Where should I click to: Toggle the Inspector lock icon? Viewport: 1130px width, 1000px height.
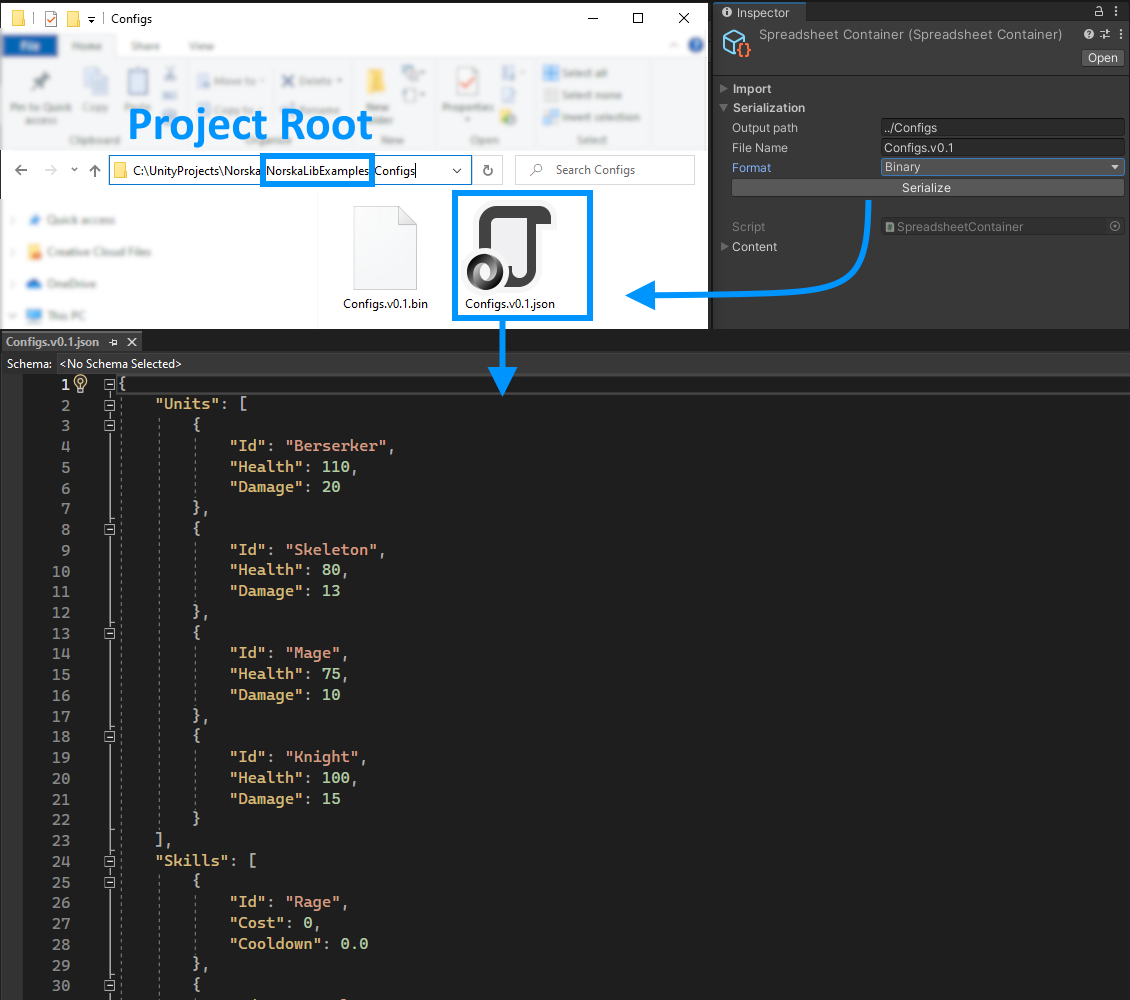[x=1099, y=12]
